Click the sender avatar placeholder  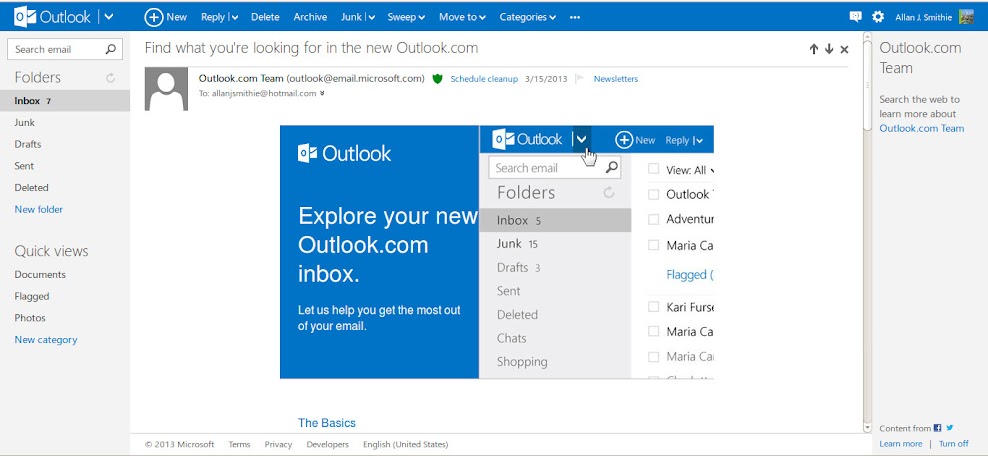tap(166, 89)
